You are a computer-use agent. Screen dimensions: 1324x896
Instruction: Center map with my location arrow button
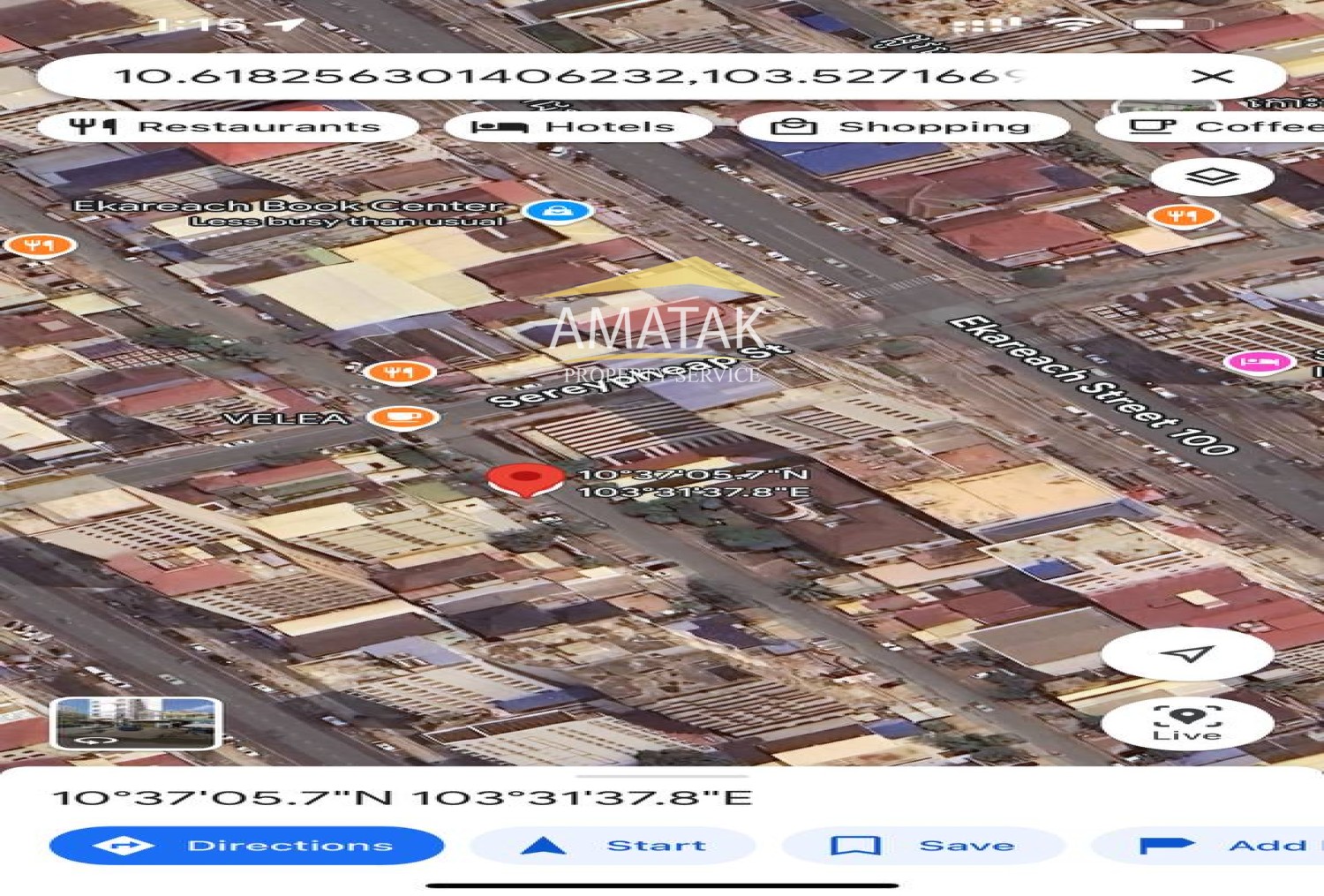[x=1187, y=653]
